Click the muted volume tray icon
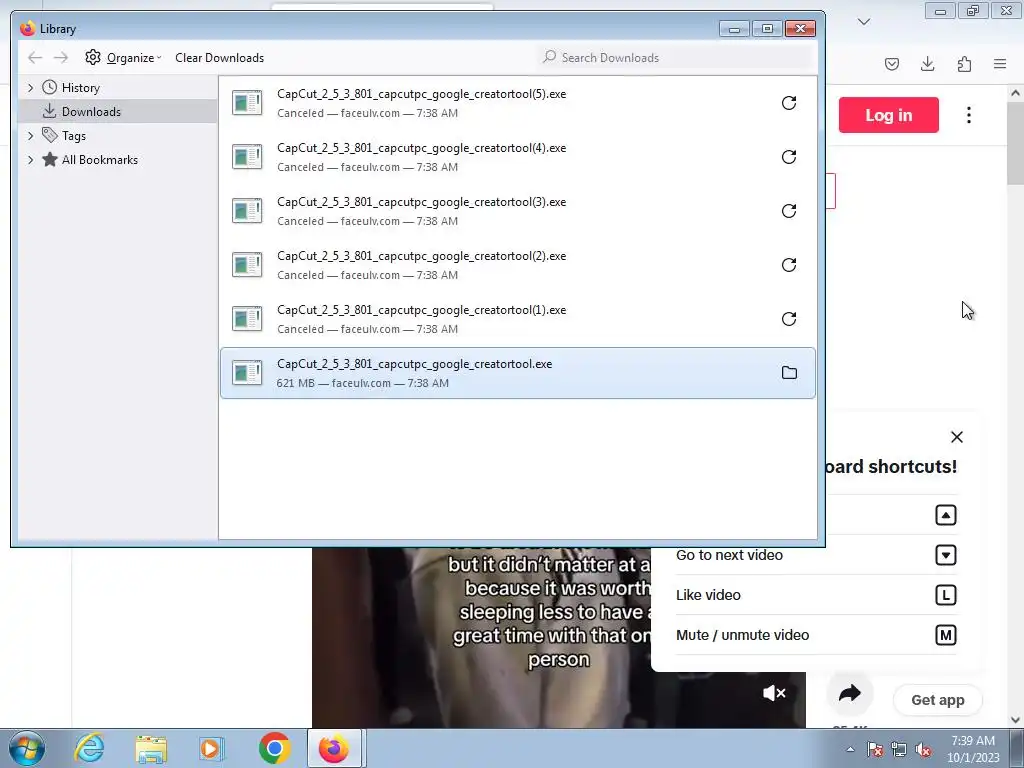This screenshot has width=1024, height=768. tap(923, 750)
